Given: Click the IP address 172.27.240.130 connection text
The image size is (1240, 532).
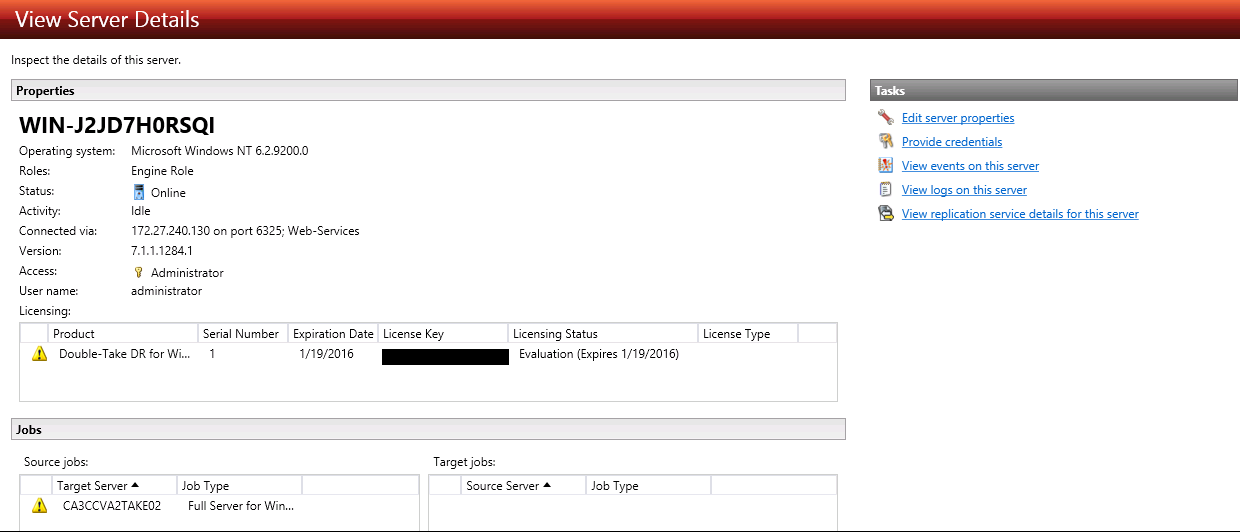Looking at the screenshot, I should [246, 231].
